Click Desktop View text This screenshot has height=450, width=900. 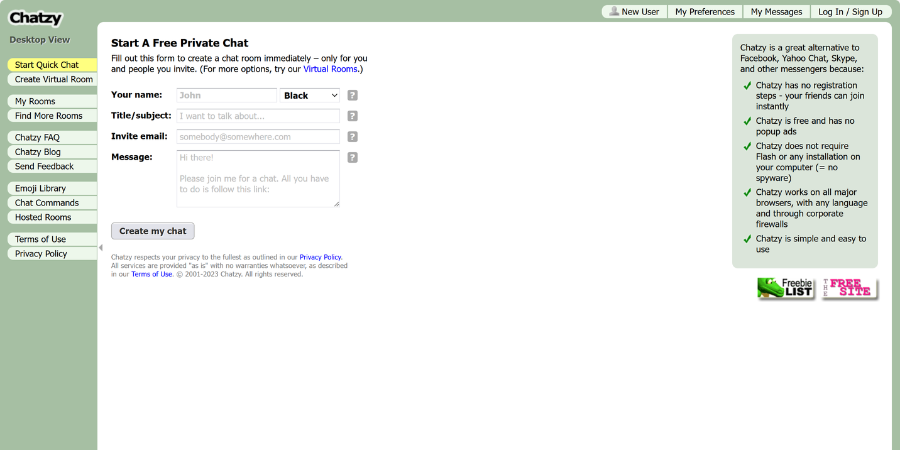point(40,40)
